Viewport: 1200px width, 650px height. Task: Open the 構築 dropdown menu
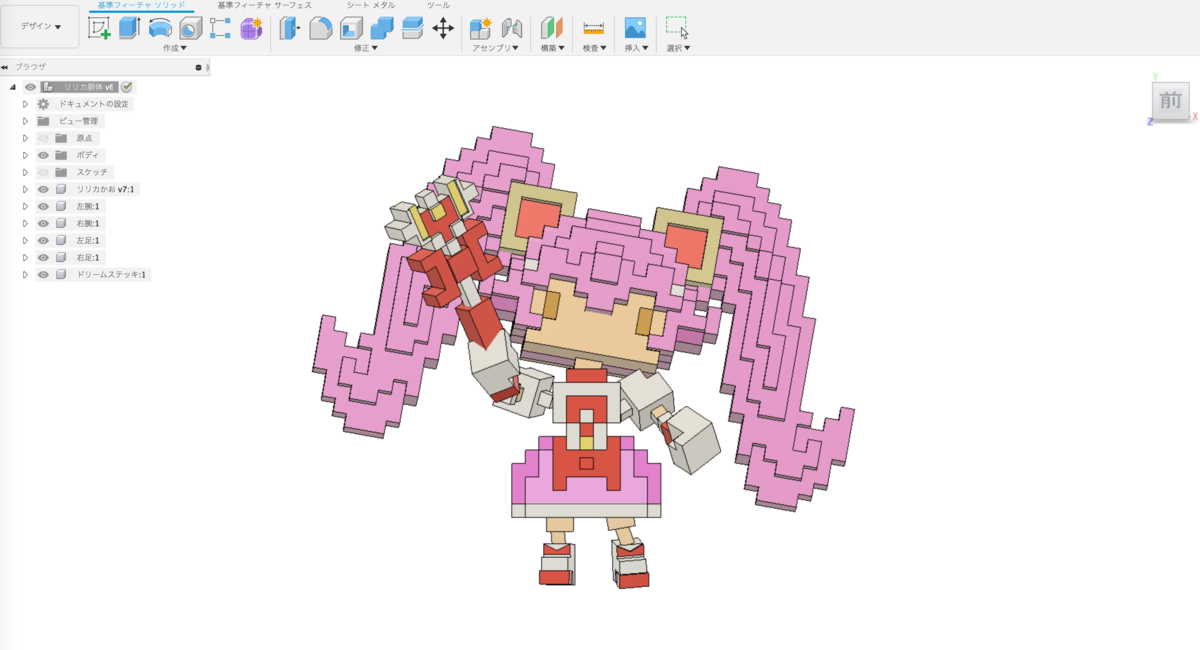pyautogui.click(x=552, y=48)
